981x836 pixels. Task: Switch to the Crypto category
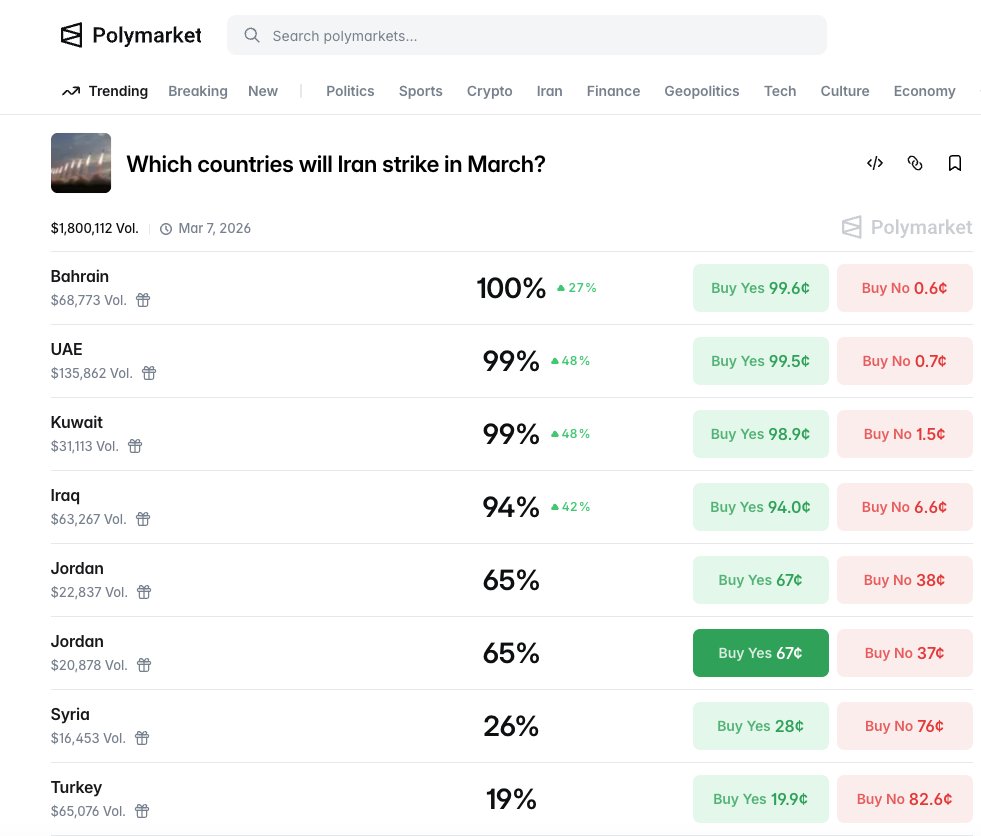(489, 91)
